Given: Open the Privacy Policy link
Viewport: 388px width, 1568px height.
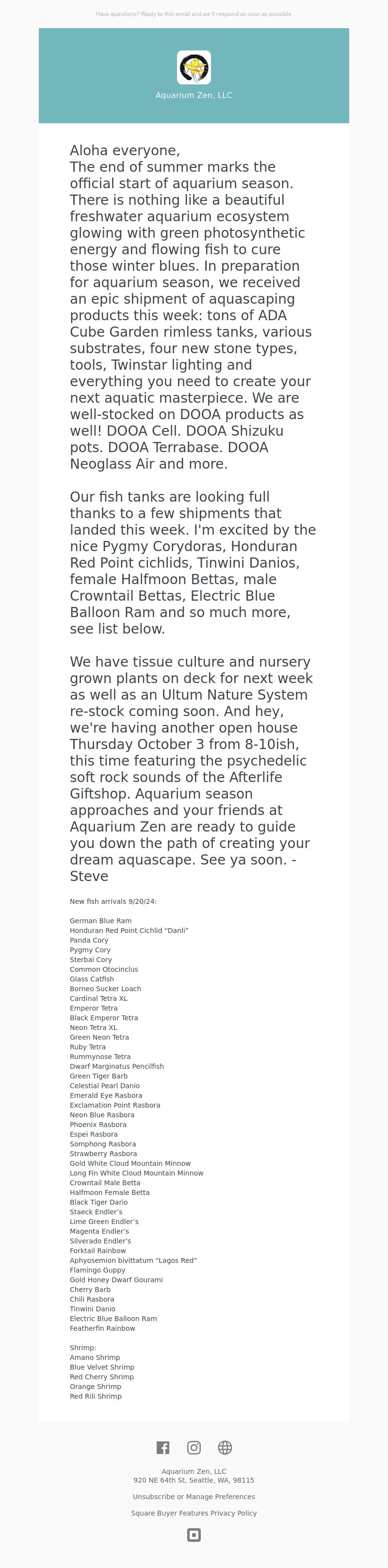Looking at the screenshot, I should (x=234, y=1513).
